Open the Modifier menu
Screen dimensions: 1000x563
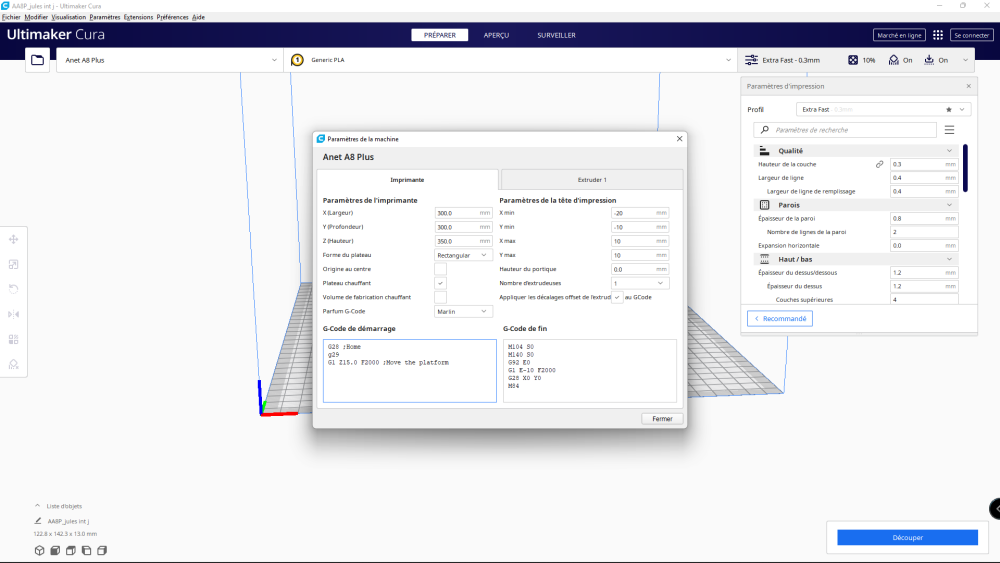36,17
